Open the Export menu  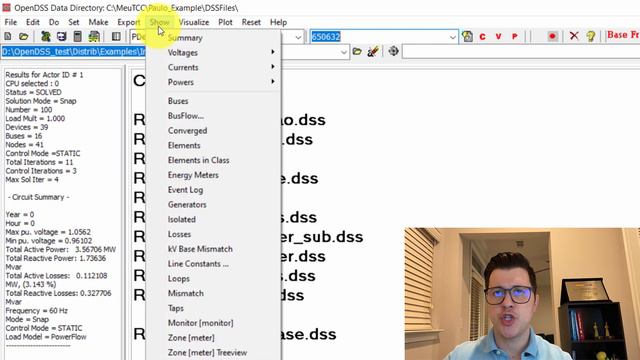[129, 22]
